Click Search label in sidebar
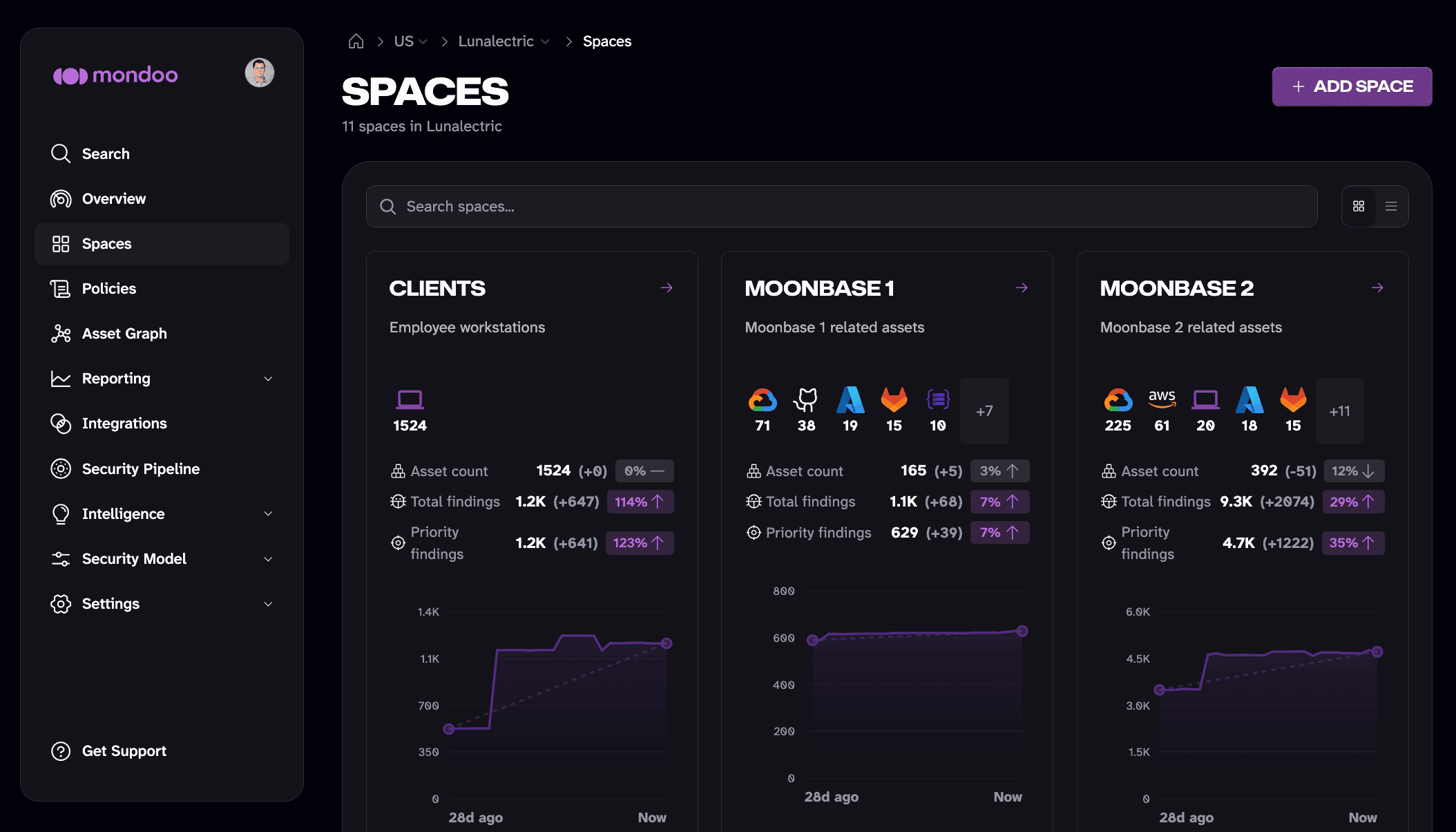The height and width of the screenshot is (832, 1456). pyautogui.click(x=106, y=153)
